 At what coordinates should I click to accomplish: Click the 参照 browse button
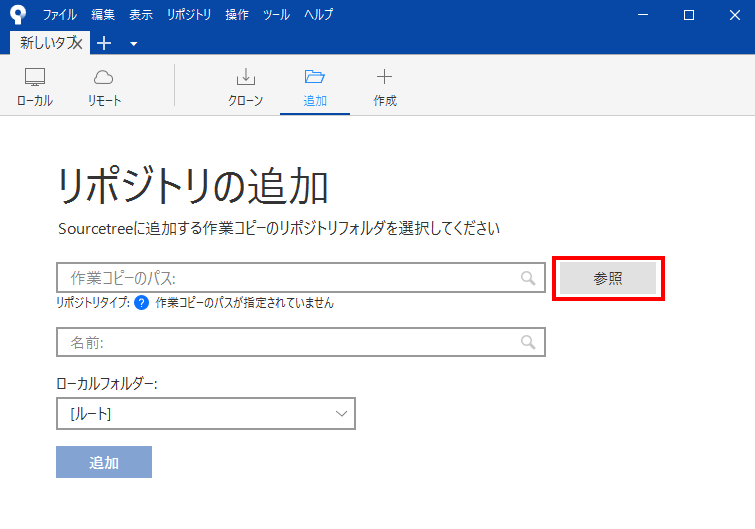[x=608, y=278]
